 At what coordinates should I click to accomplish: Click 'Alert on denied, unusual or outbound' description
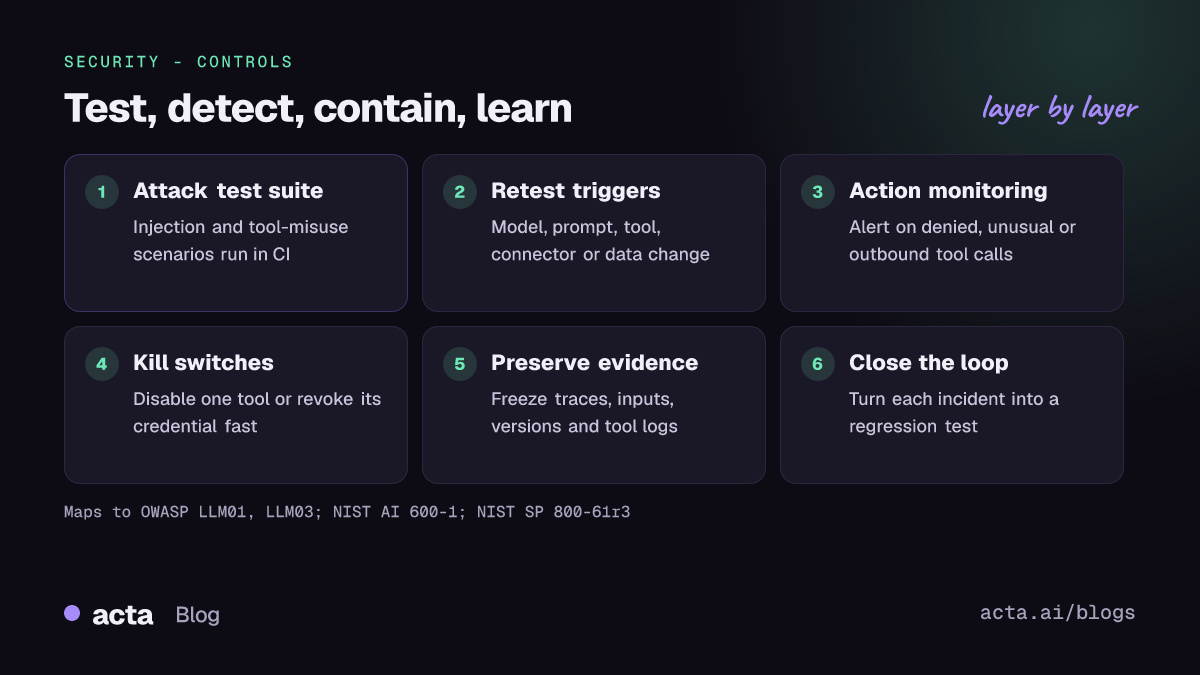coord(963,241)
